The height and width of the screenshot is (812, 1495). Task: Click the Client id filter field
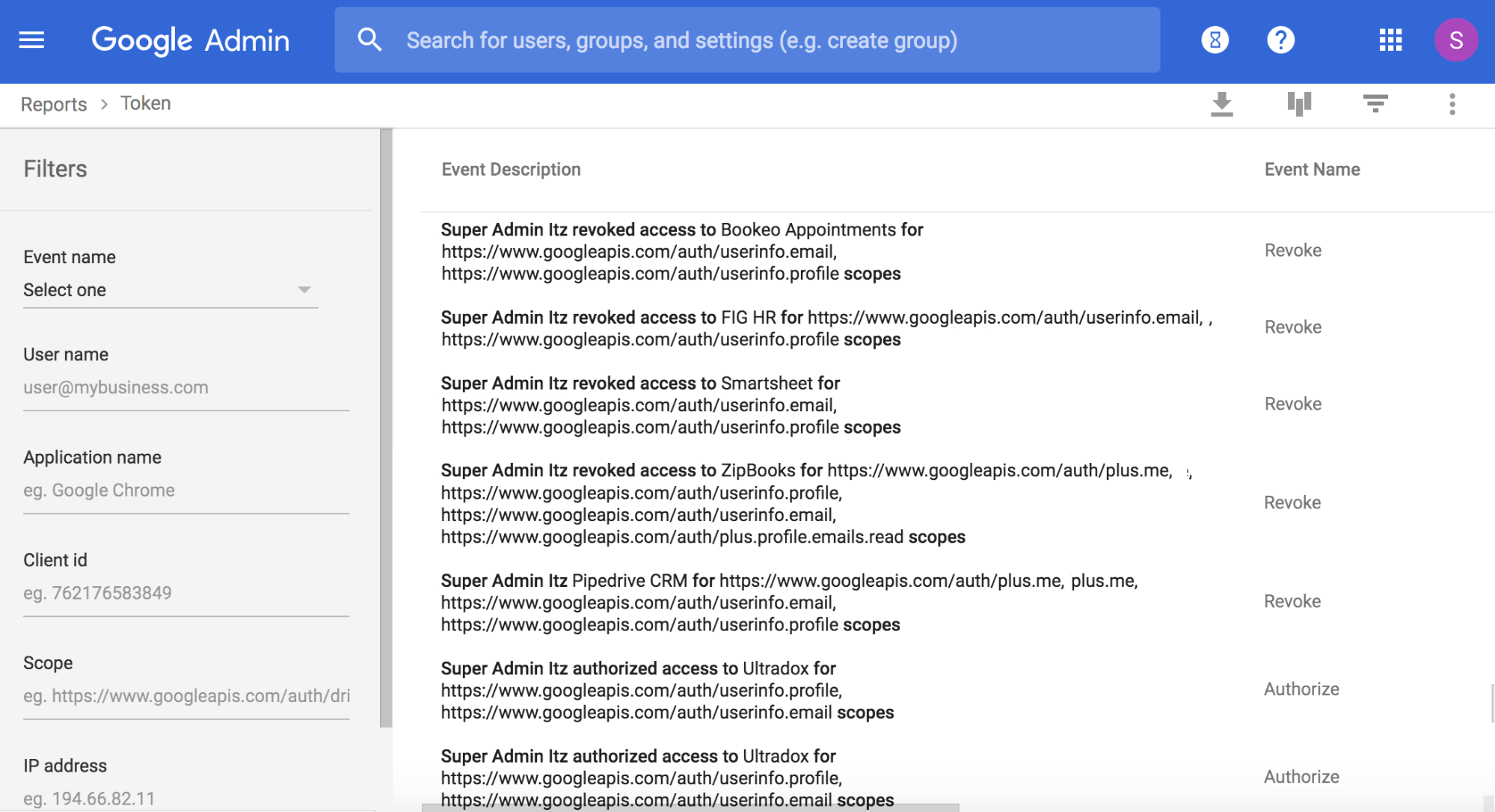(x=186, y=593)
